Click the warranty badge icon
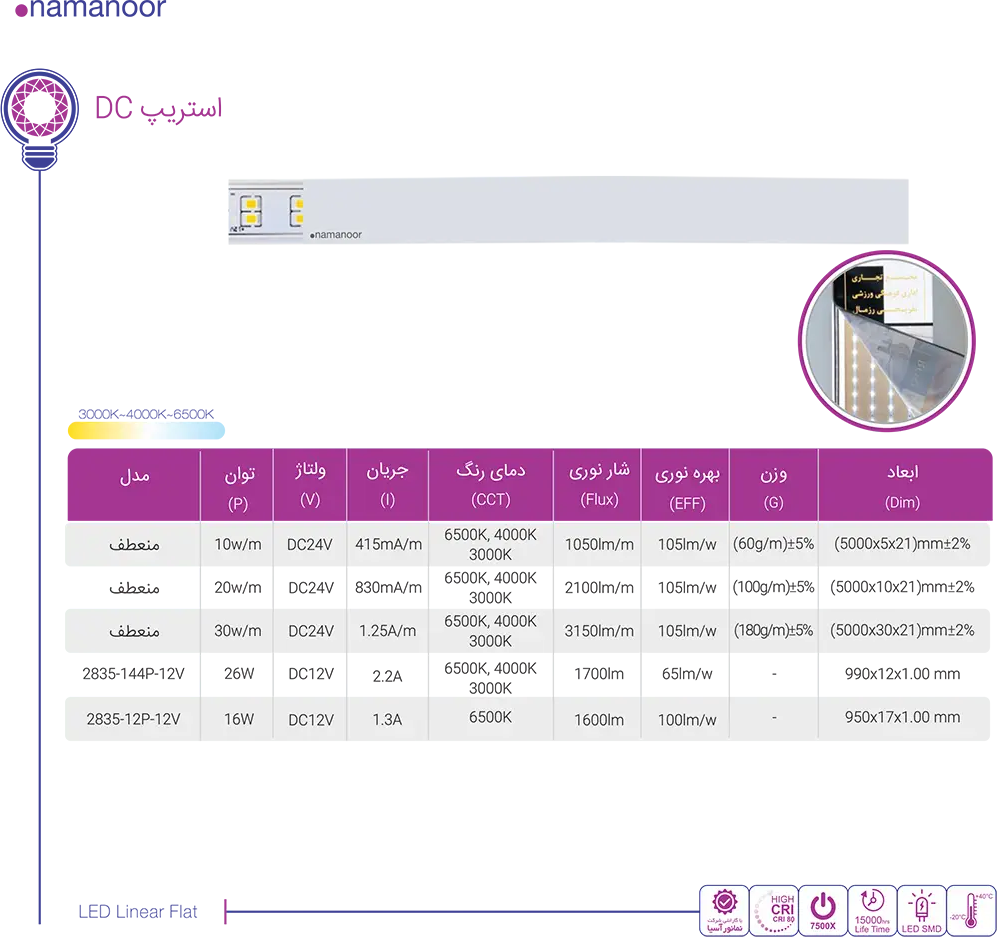Screen dimensions: 997x937 [x=722, y=909]
